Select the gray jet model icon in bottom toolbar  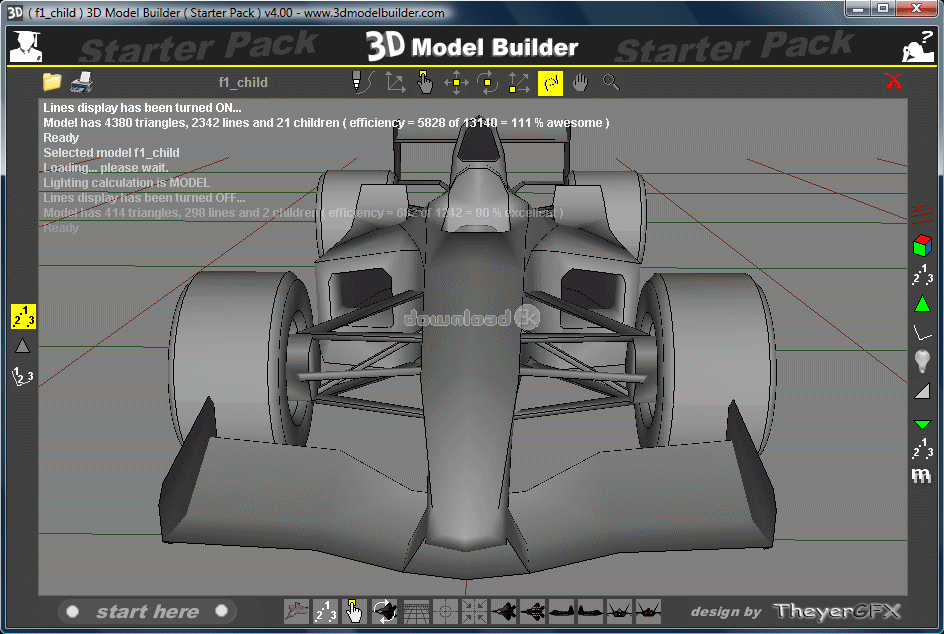296,612
